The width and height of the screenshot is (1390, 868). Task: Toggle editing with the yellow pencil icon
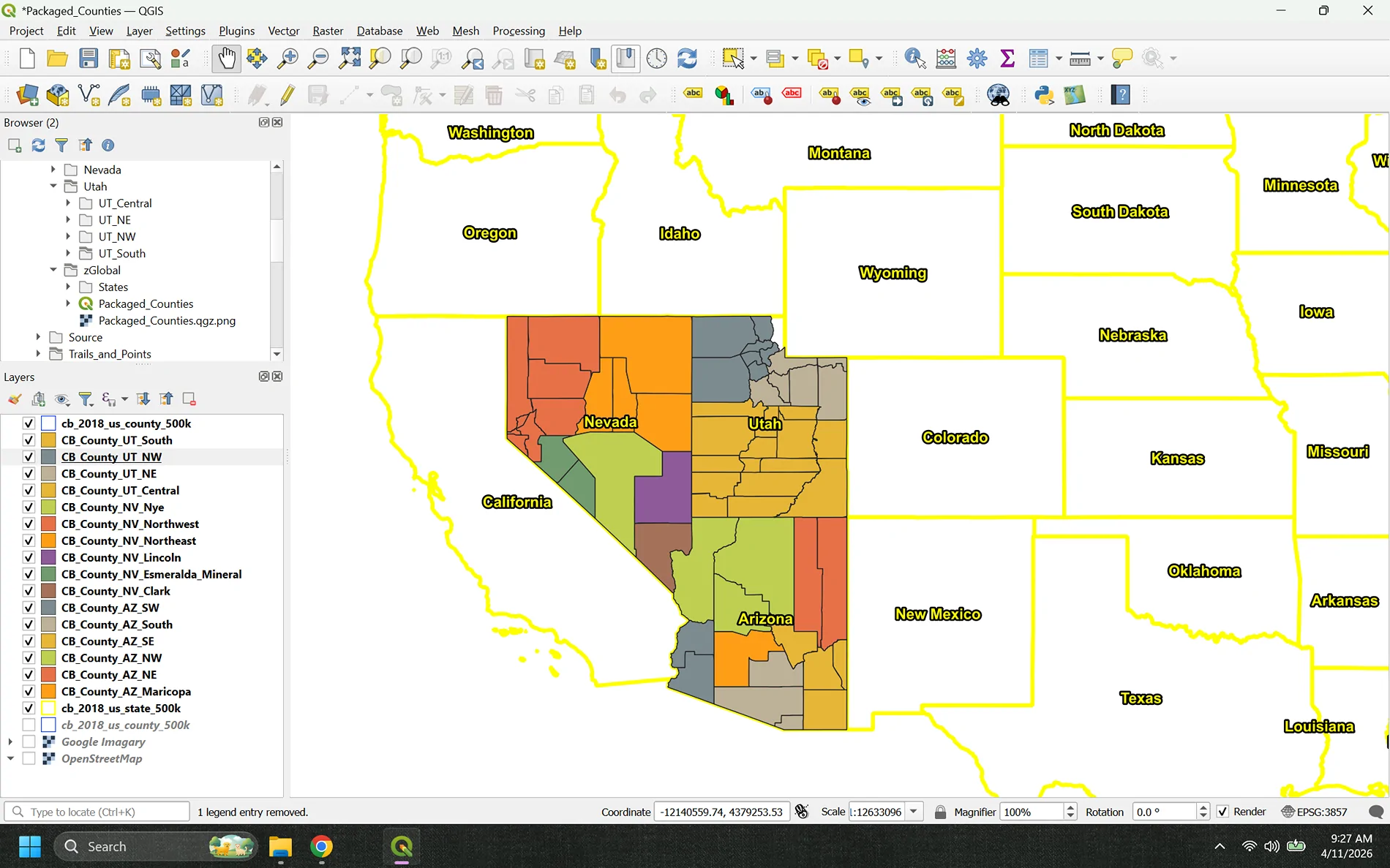coord(288,95)
